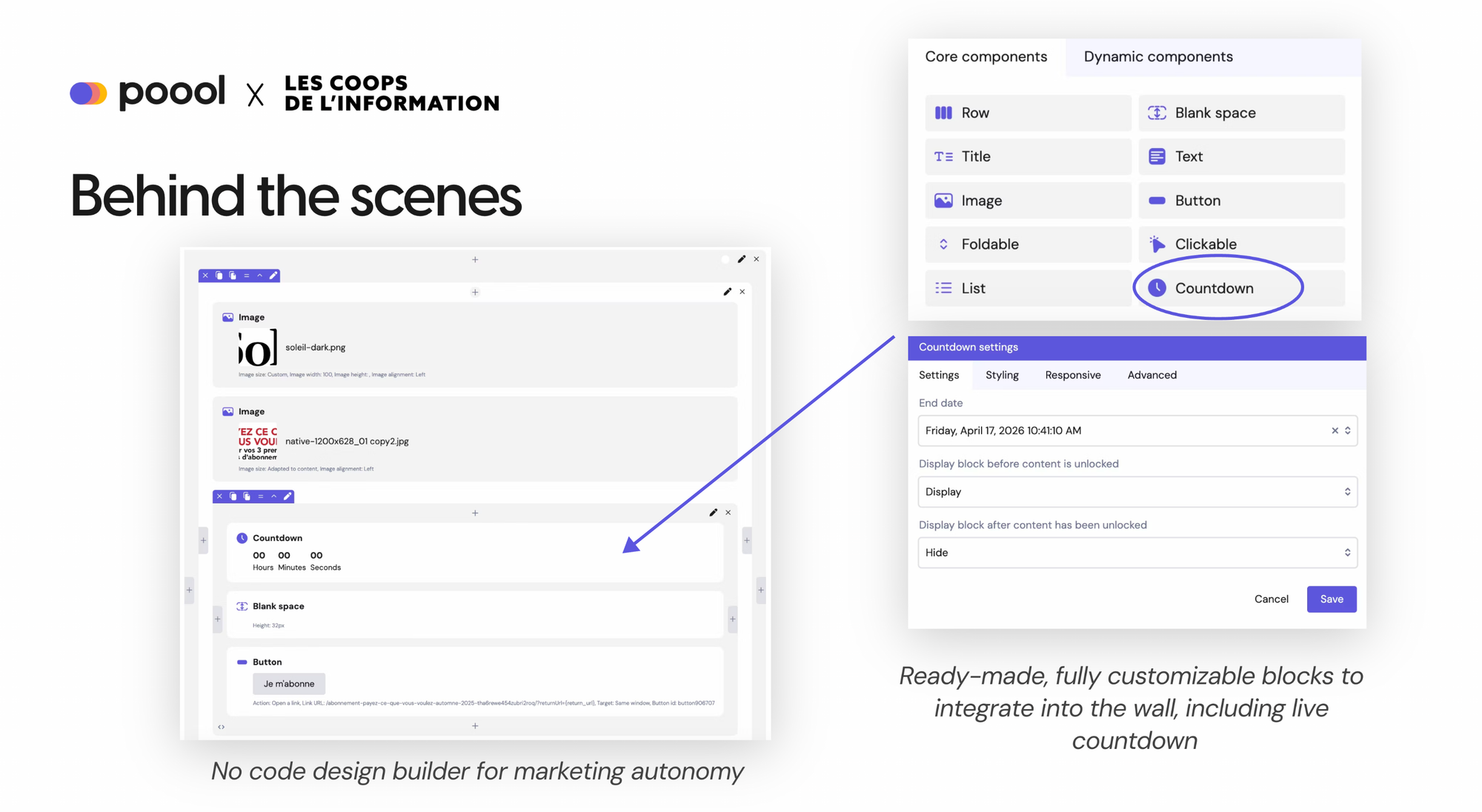Viewport: 1482px width, 812px height.
Task: Switch to the Styling tab in Countdown settings
Action: click(x=1002, y=375)
